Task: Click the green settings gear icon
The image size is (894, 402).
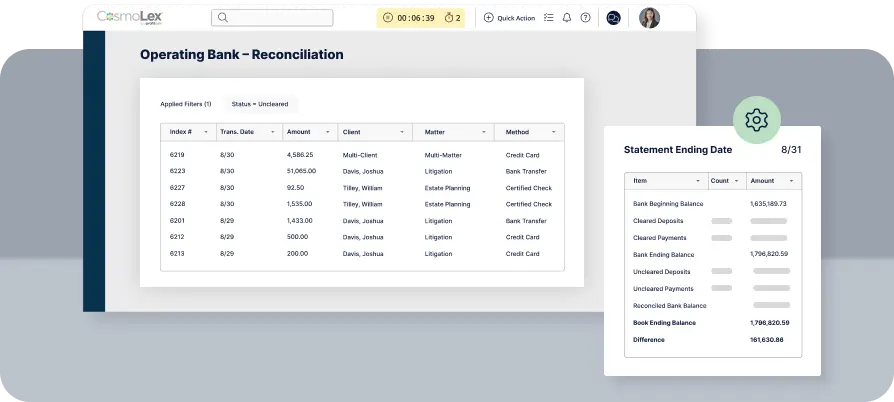Action: pos(756,121)
